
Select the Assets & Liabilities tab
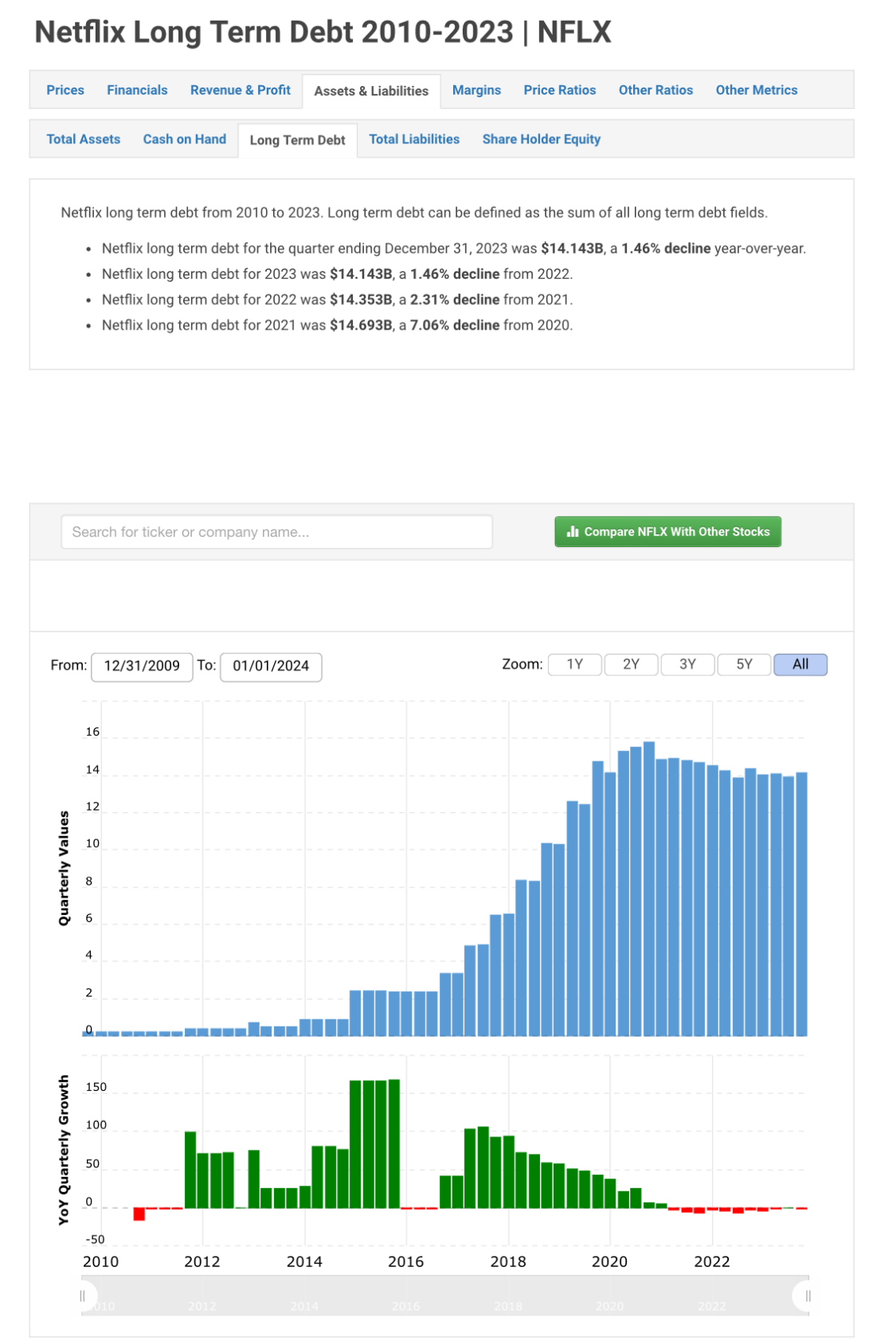tap(371, 91)
